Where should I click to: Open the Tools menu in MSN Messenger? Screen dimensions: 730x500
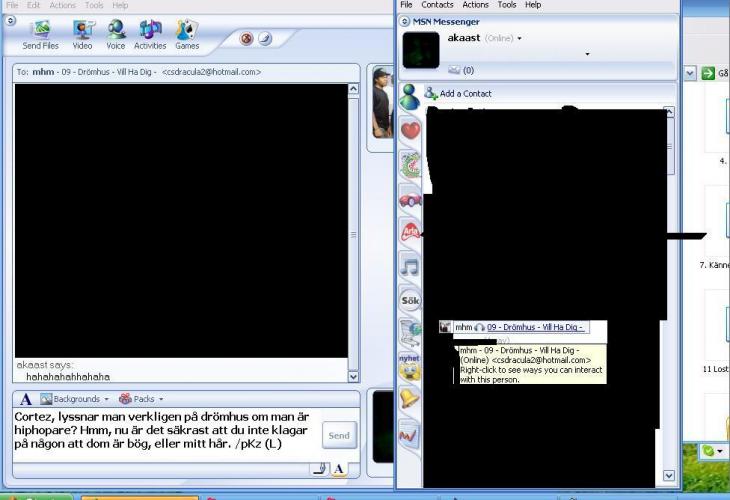pos(507,5)
